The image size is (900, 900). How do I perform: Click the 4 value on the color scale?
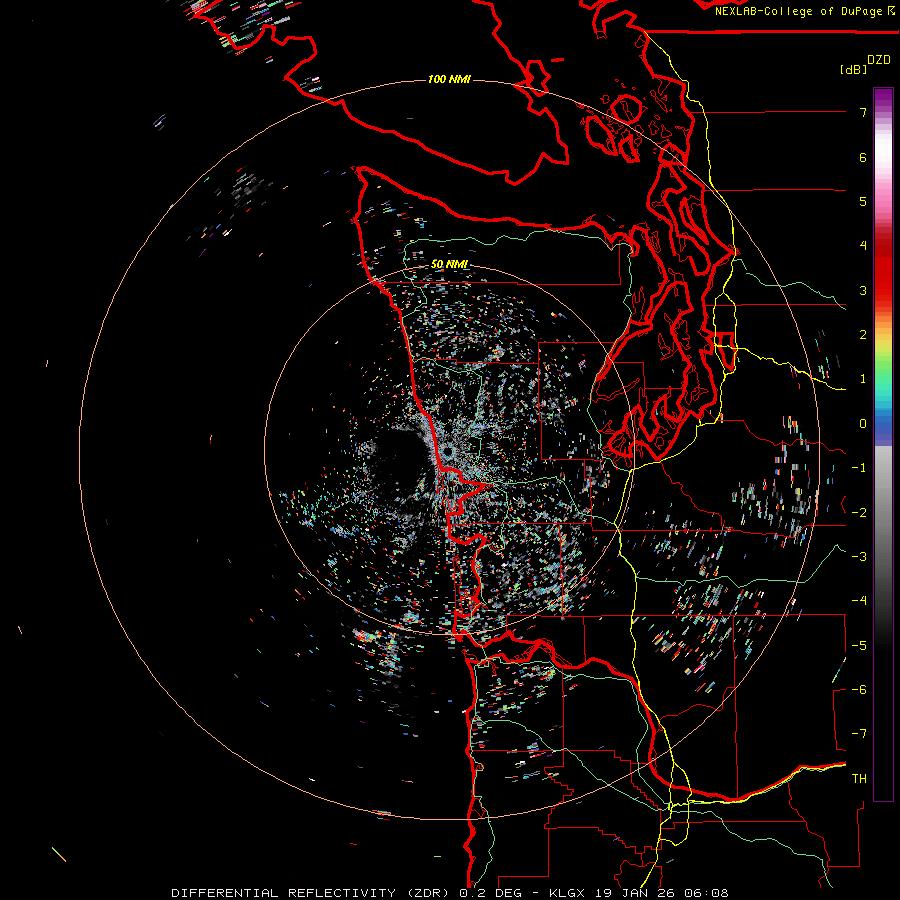(x=863, y=246)
